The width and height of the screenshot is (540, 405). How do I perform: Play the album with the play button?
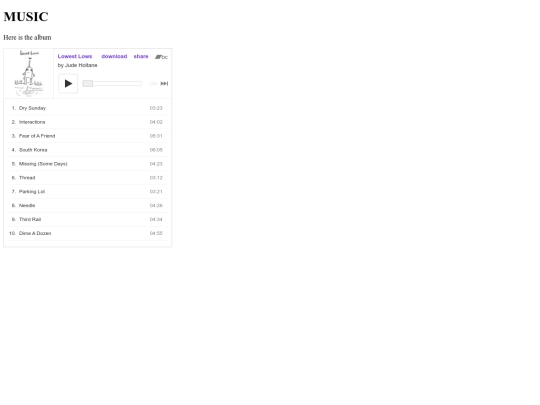coord(68,83)
